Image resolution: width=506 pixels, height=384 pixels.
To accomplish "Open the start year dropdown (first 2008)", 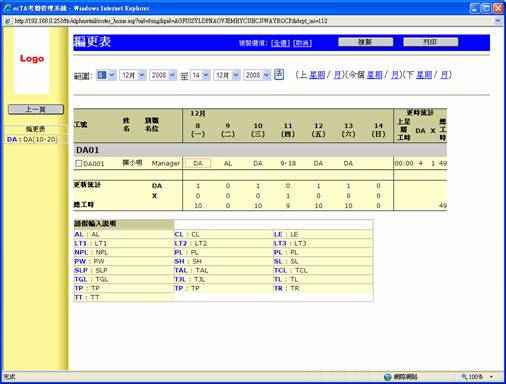I will [x=163, y=75].
